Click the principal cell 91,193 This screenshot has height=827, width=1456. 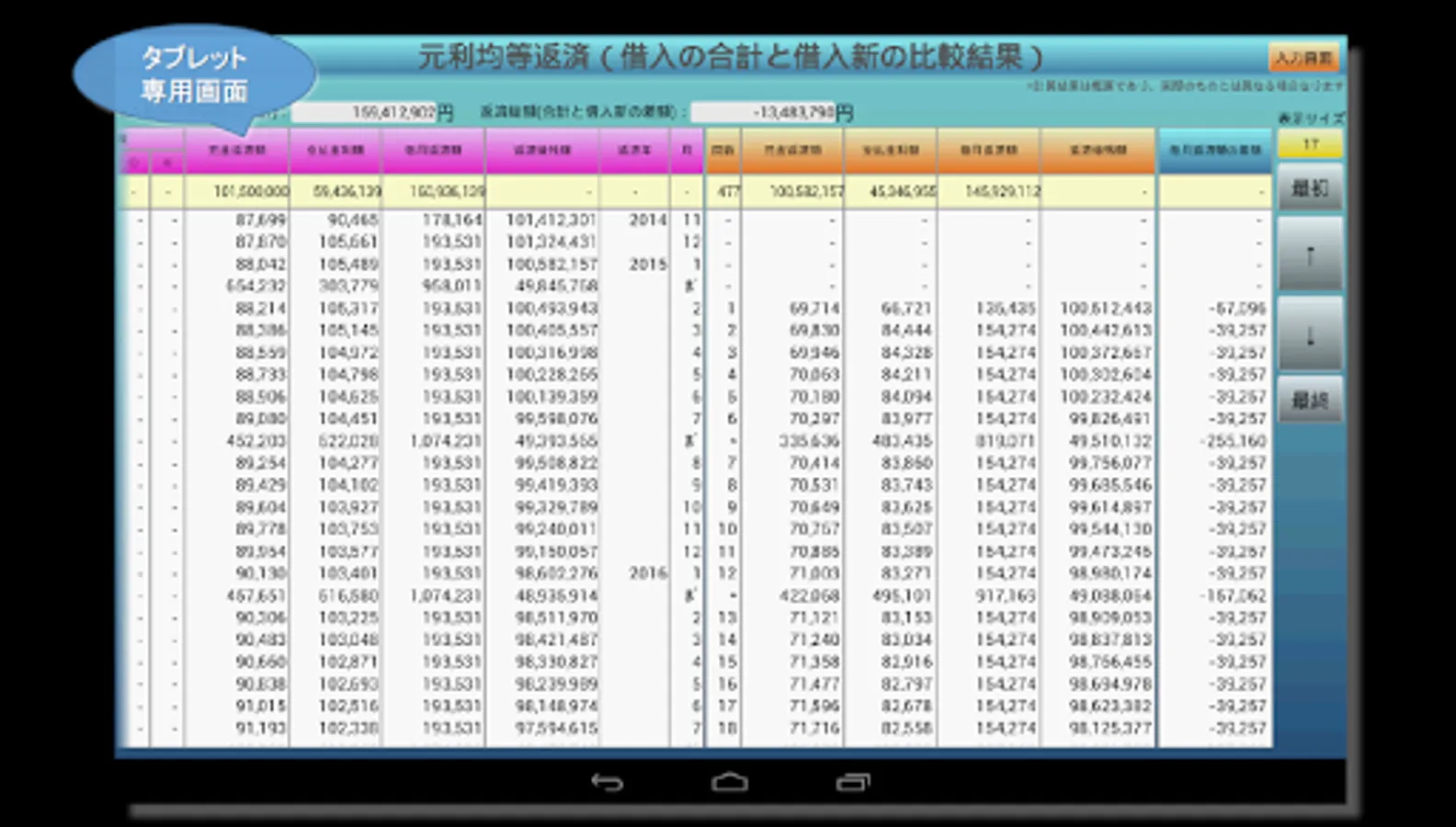[260, 728]
